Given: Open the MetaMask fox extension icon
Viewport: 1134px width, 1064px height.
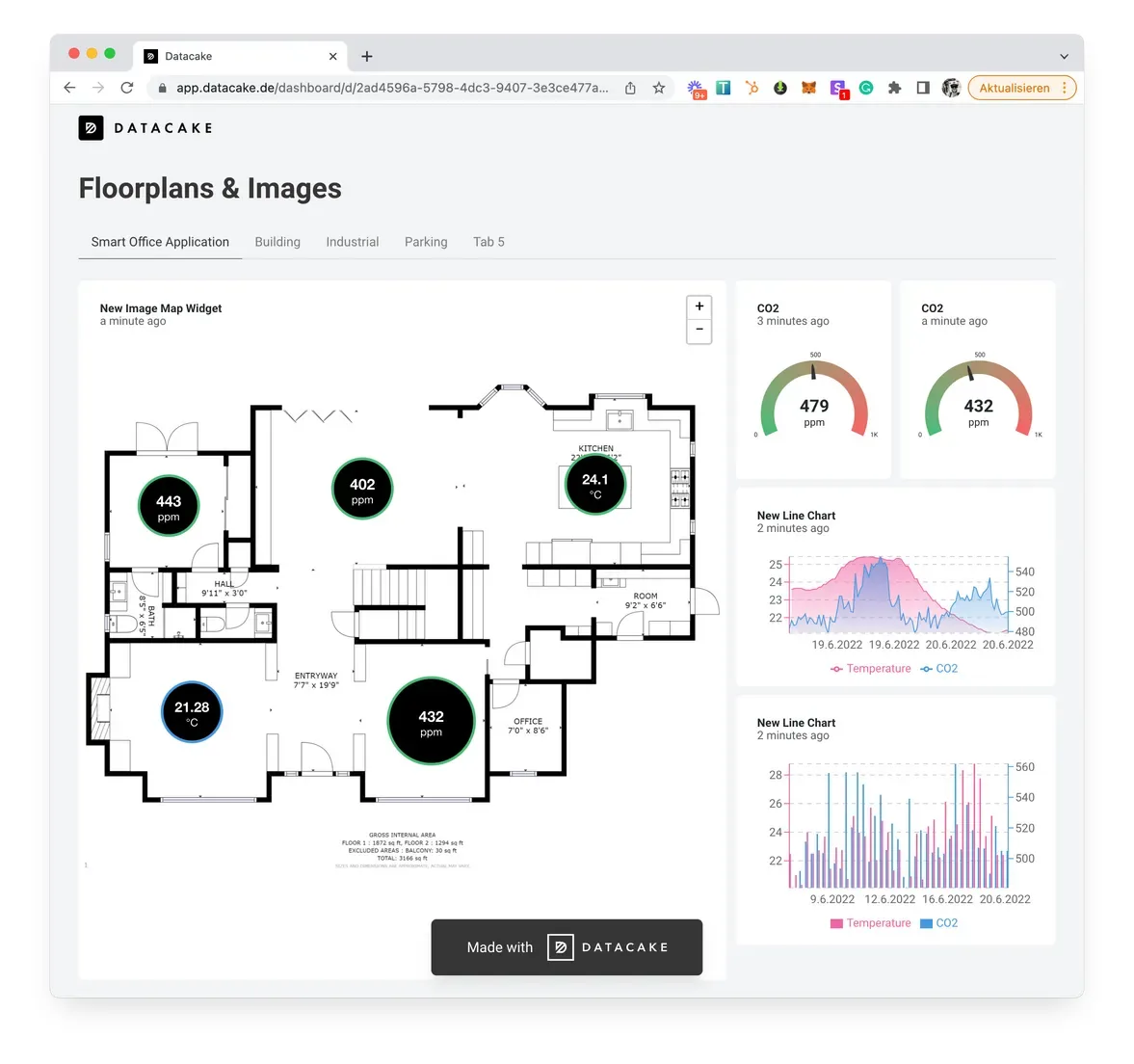Looking at the screenshot, I should (808, 88).
